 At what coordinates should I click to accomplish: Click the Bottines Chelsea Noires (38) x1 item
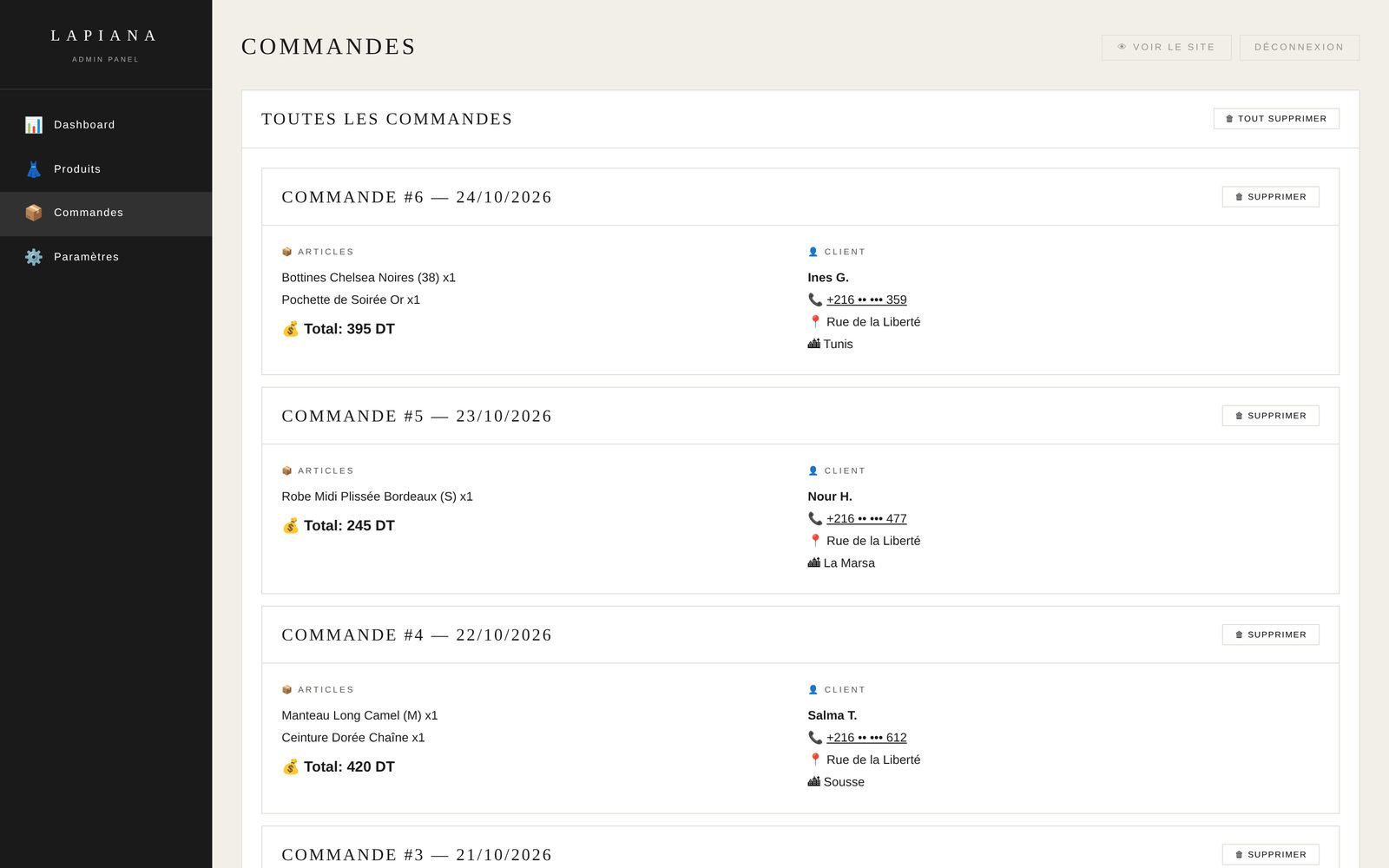[368, 278]
